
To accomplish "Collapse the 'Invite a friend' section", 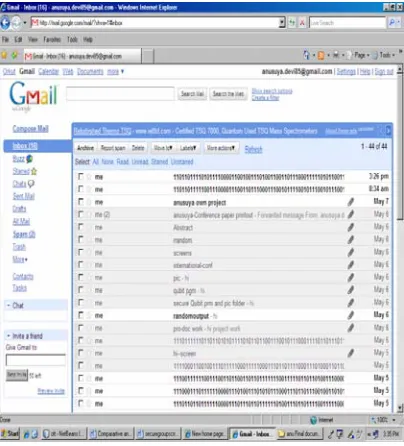I will 8,336.
